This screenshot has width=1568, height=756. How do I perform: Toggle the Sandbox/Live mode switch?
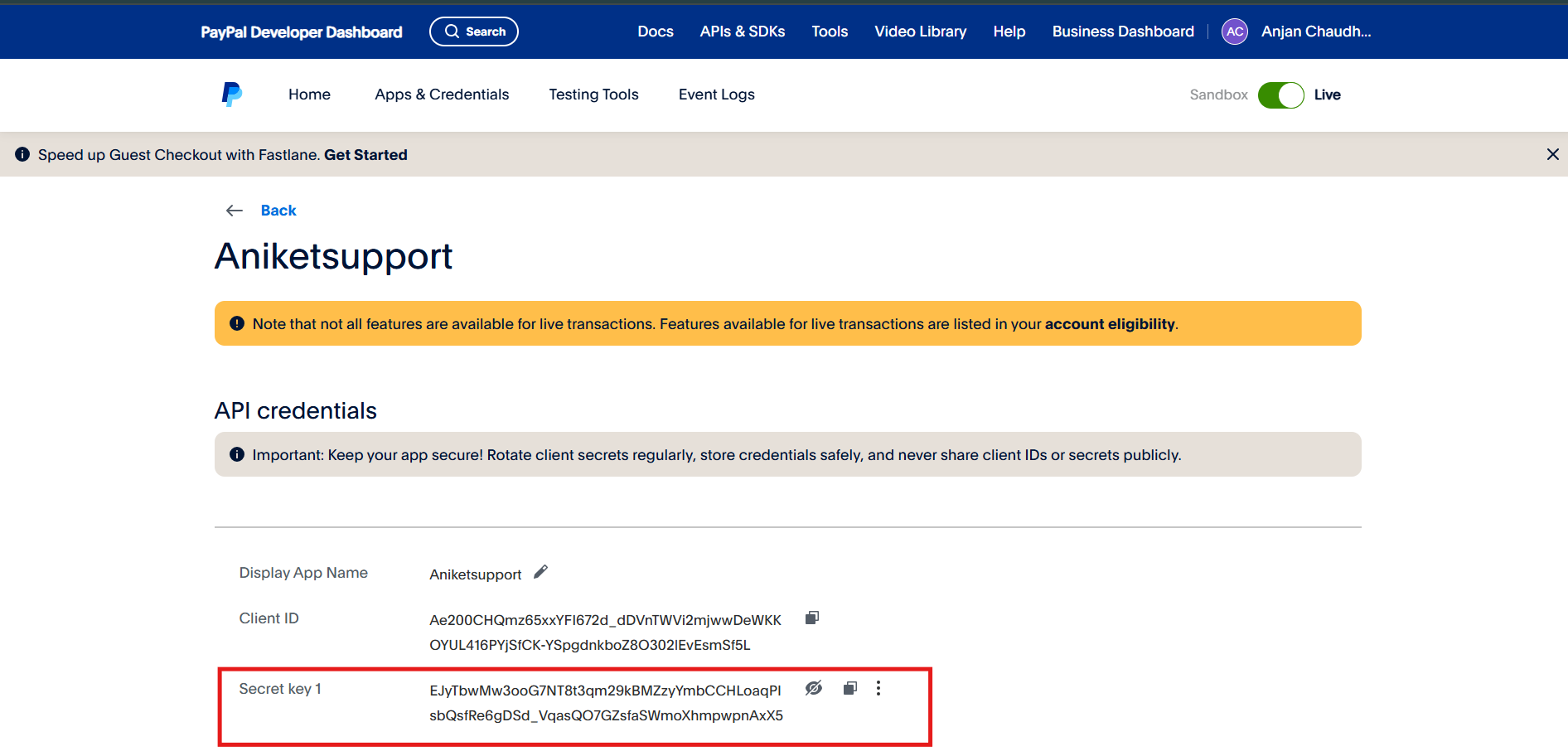(1280, 95)
